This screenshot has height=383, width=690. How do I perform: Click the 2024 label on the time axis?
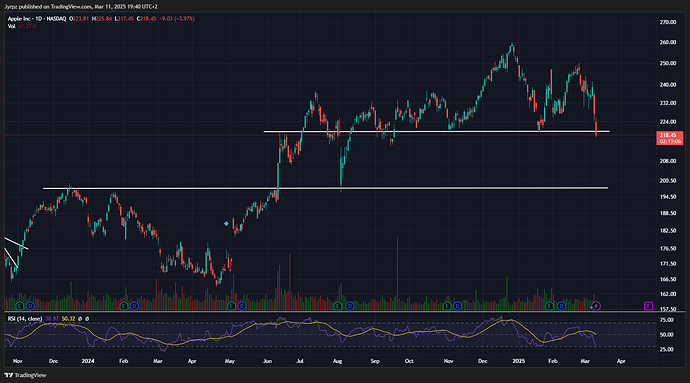[88, 361]
